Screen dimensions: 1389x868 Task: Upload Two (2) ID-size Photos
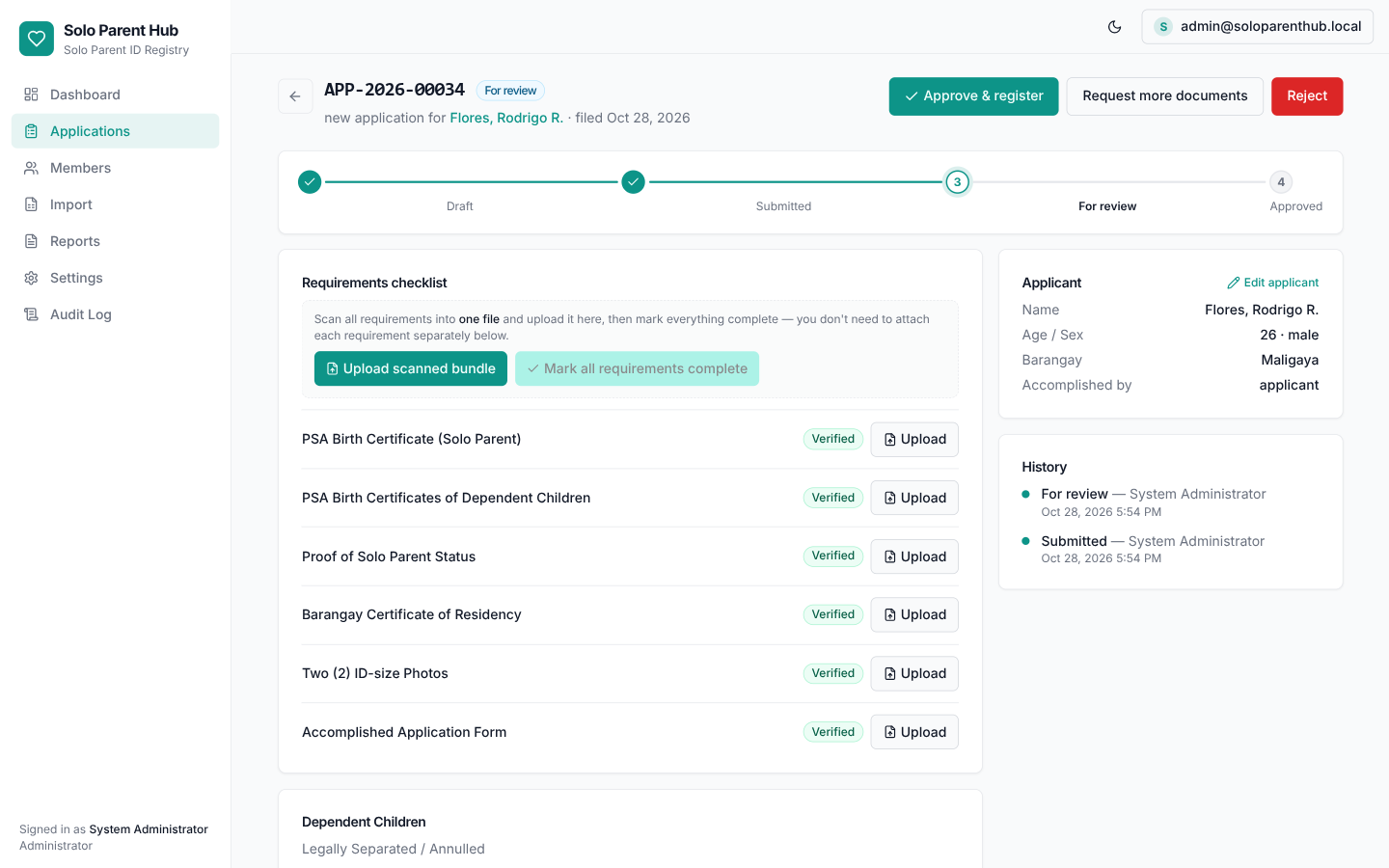tap(914, 673)
